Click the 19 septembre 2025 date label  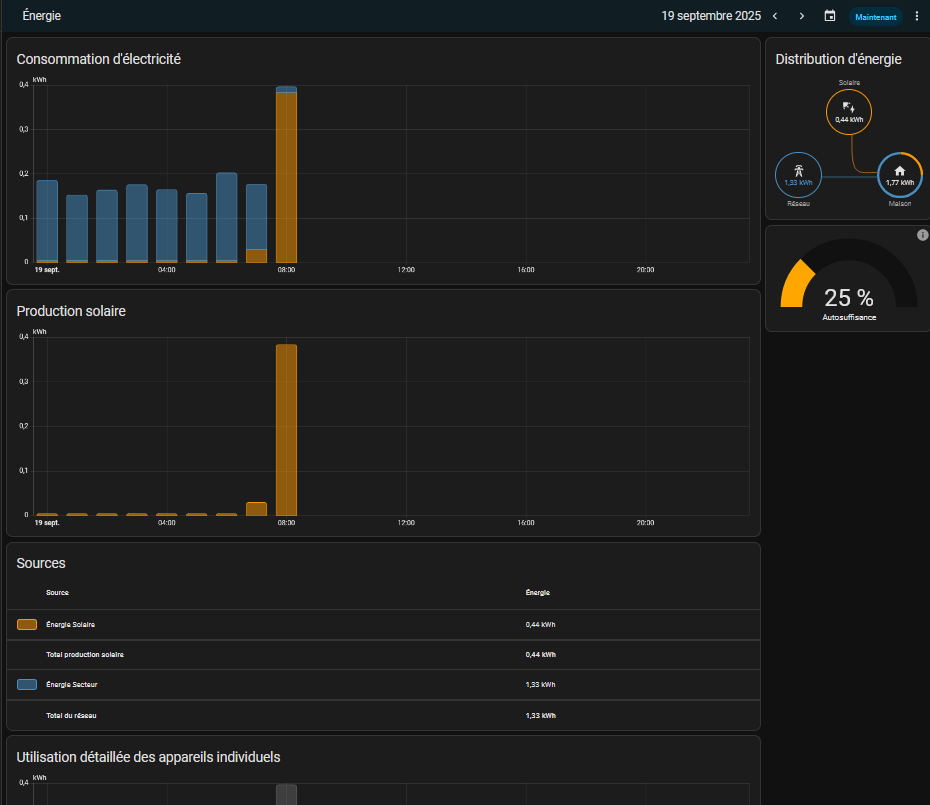(711, 16)
